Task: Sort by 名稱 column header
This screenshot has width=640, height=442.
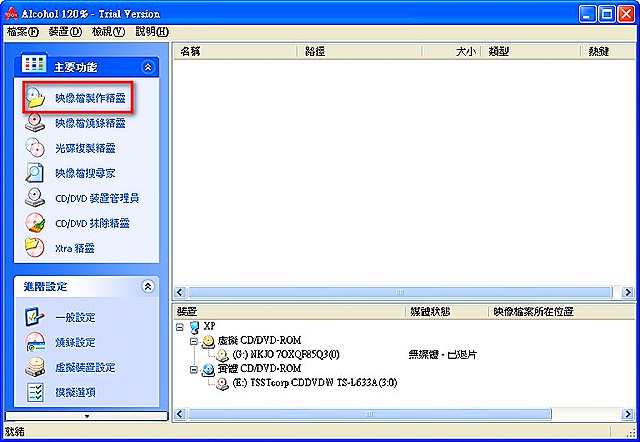Action: tap(236, 51)
